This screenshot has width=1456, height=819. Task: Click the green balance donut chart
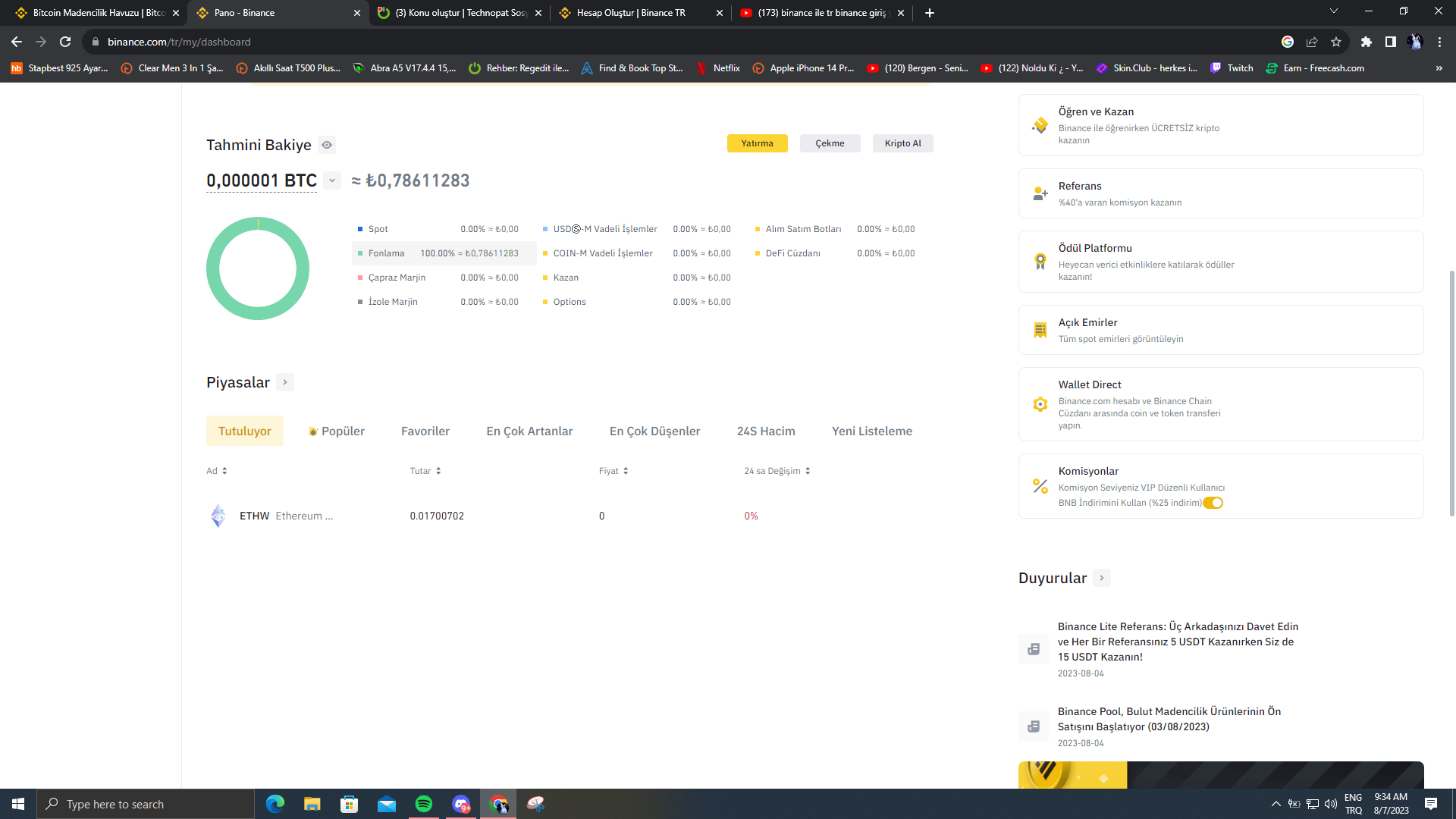click(x=213, y=268)
